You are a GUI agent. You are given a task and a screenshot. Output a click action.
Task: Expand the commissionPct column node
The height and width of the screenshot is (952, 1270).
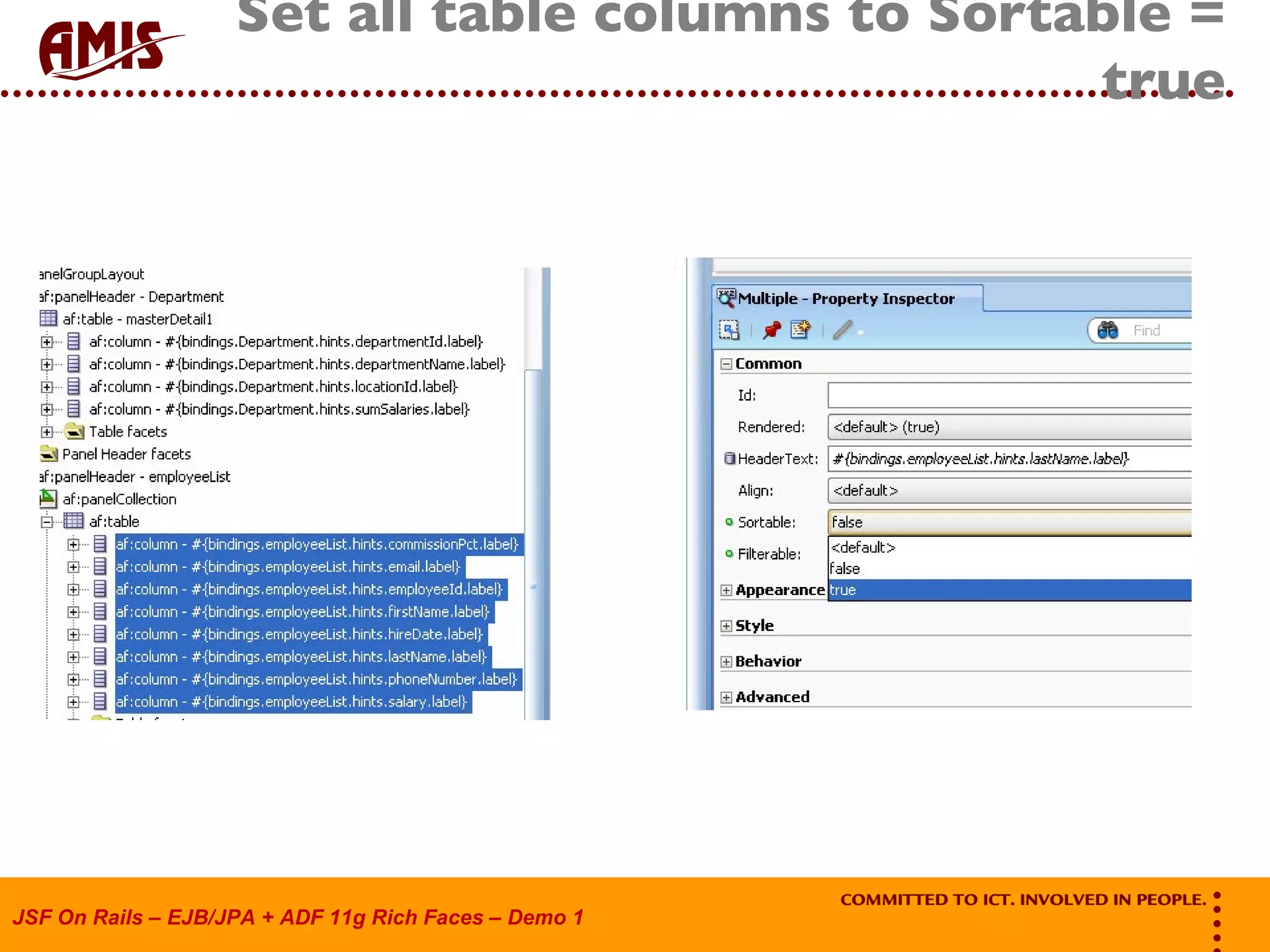[x=73, y=545]
